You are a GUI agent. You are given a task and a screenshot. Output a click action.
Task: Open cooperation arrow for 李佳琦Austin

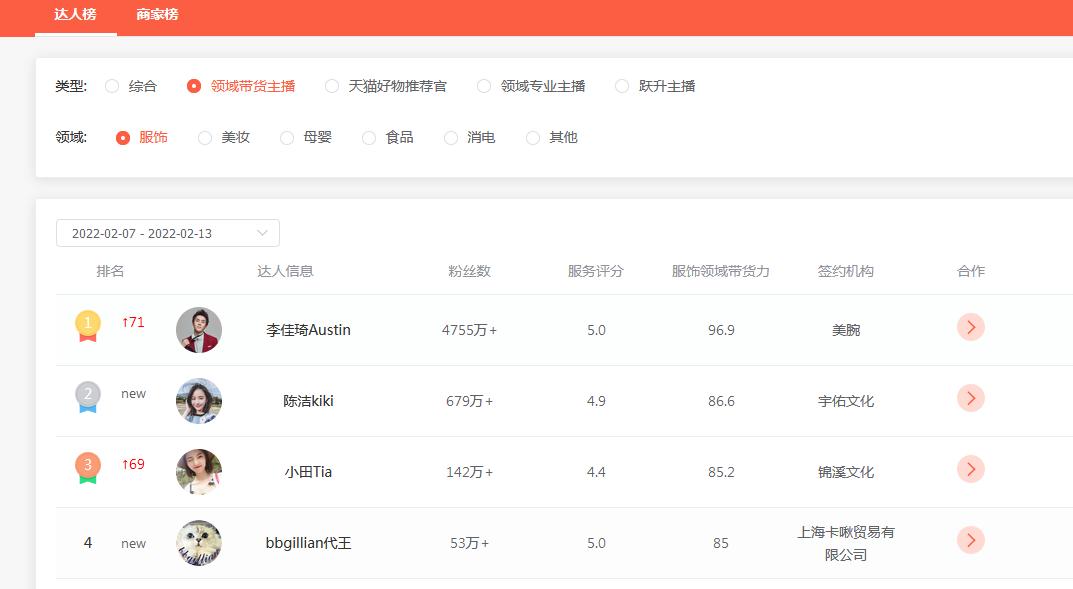coord(970,327)
